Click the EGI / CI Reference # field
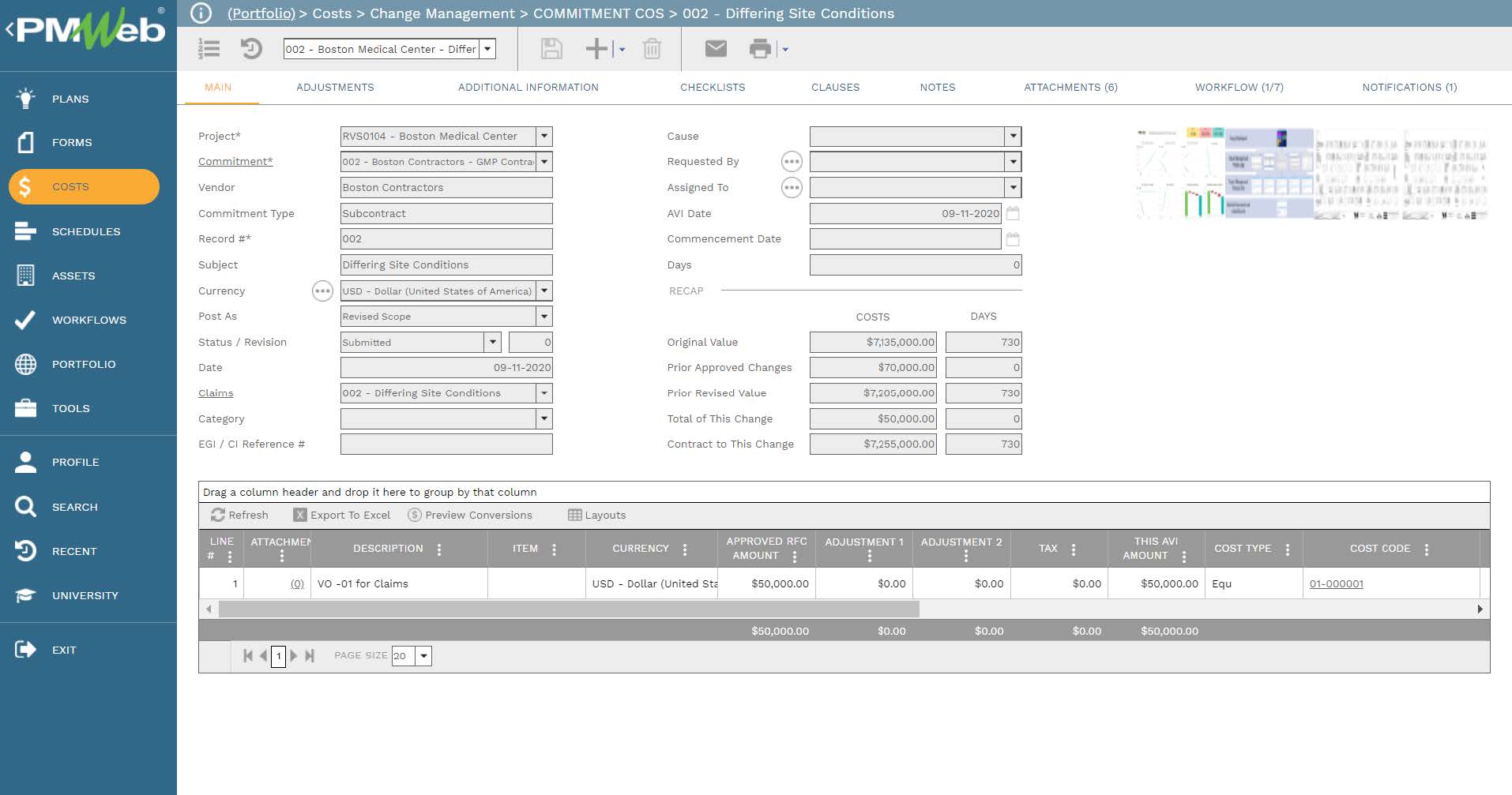 pos(446,444)
